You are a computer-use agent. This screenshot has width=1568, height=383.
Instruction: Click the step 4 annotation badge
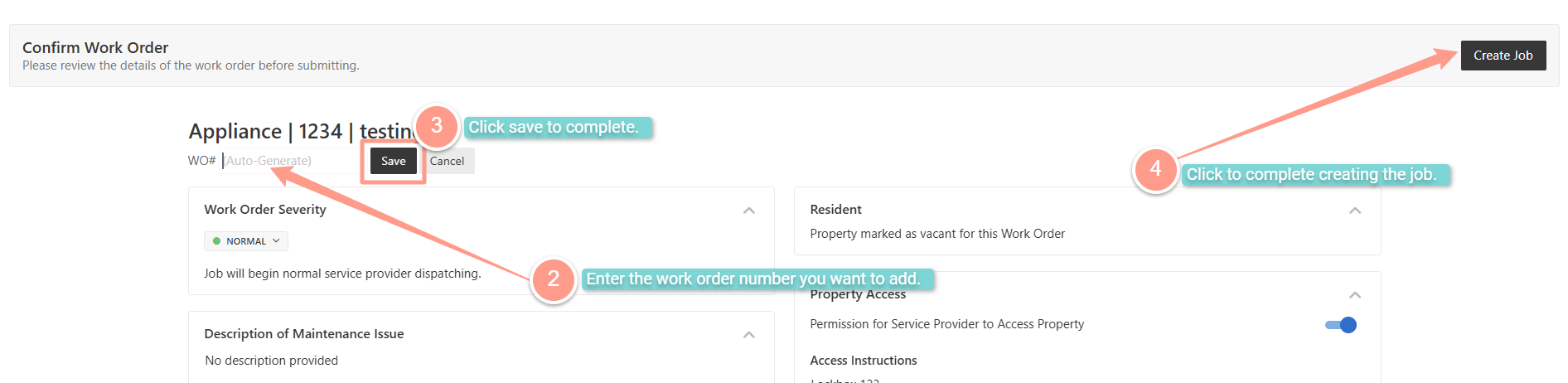tap(1155, 170)
